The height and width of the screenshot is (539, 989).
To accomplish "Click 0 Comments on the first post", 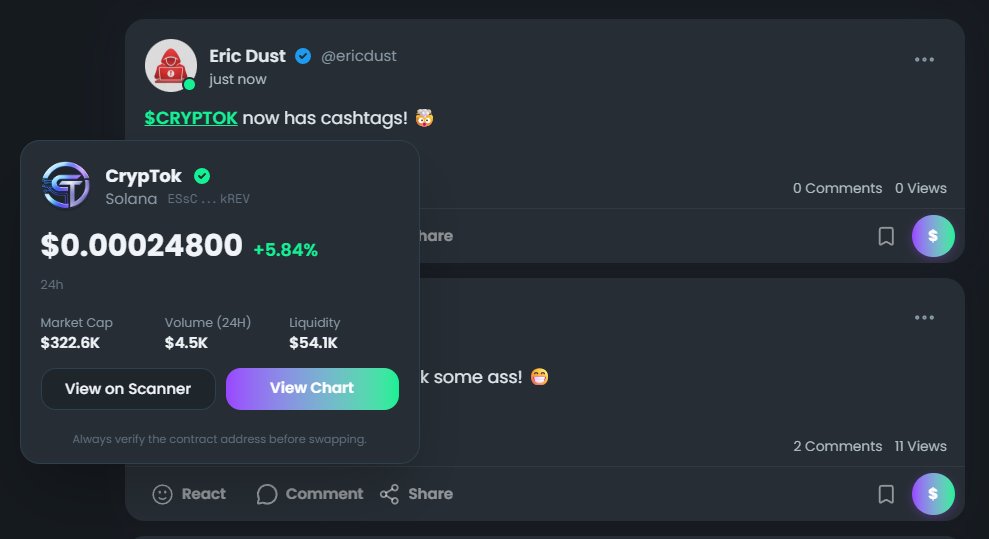I will [x=837, y=188].
